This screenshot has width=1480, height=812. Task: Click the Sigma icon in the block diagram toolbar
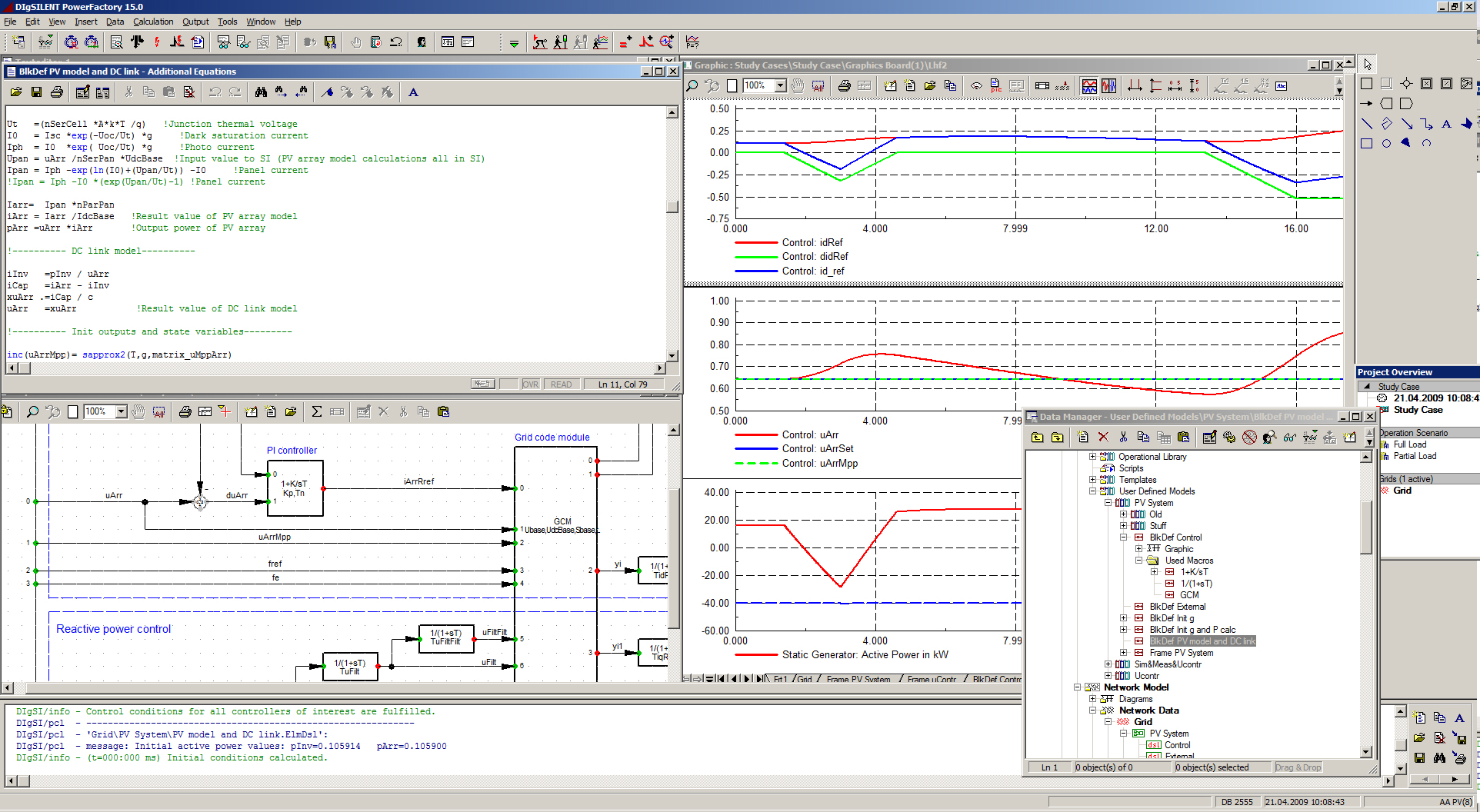tap(316, 411)
